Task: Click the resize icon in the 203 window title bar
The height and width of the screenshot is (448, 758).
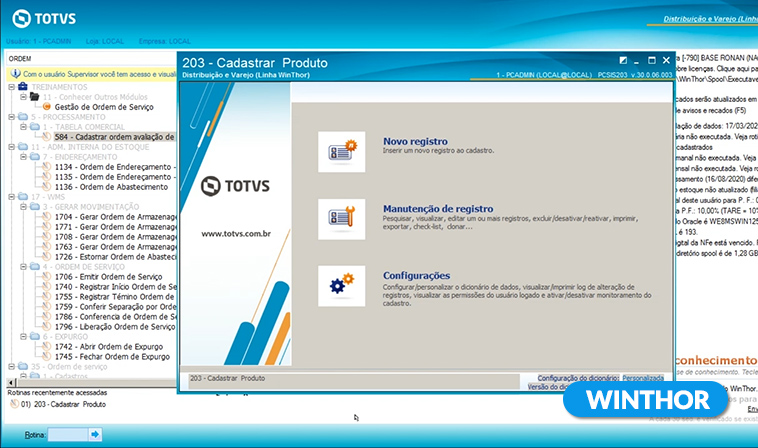Action: pos(623,61)
